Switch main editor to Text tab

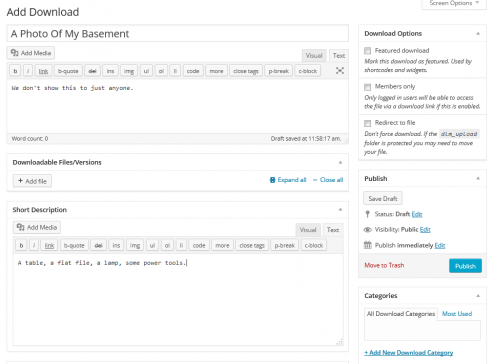[339, 56]
